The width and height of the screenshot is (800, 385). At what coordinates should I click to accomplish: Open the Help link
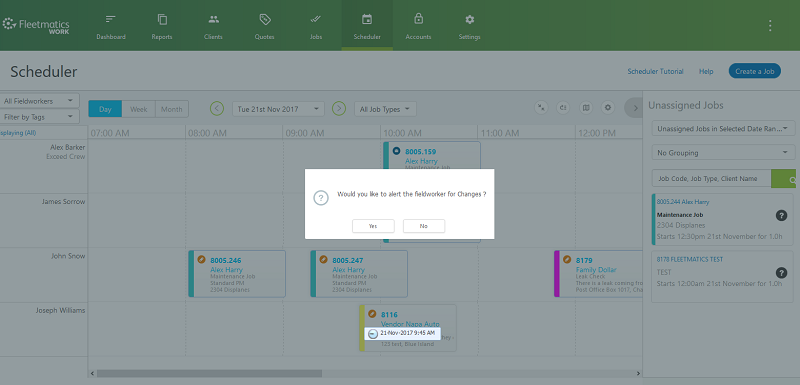pos(706,71)
